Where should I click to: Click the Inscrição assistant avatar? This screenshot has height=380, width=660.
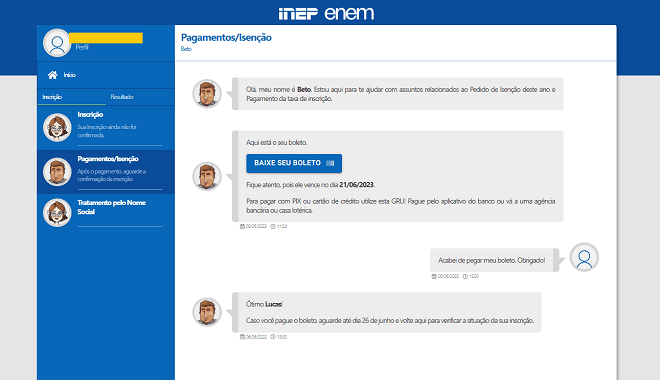click(57, 127)
